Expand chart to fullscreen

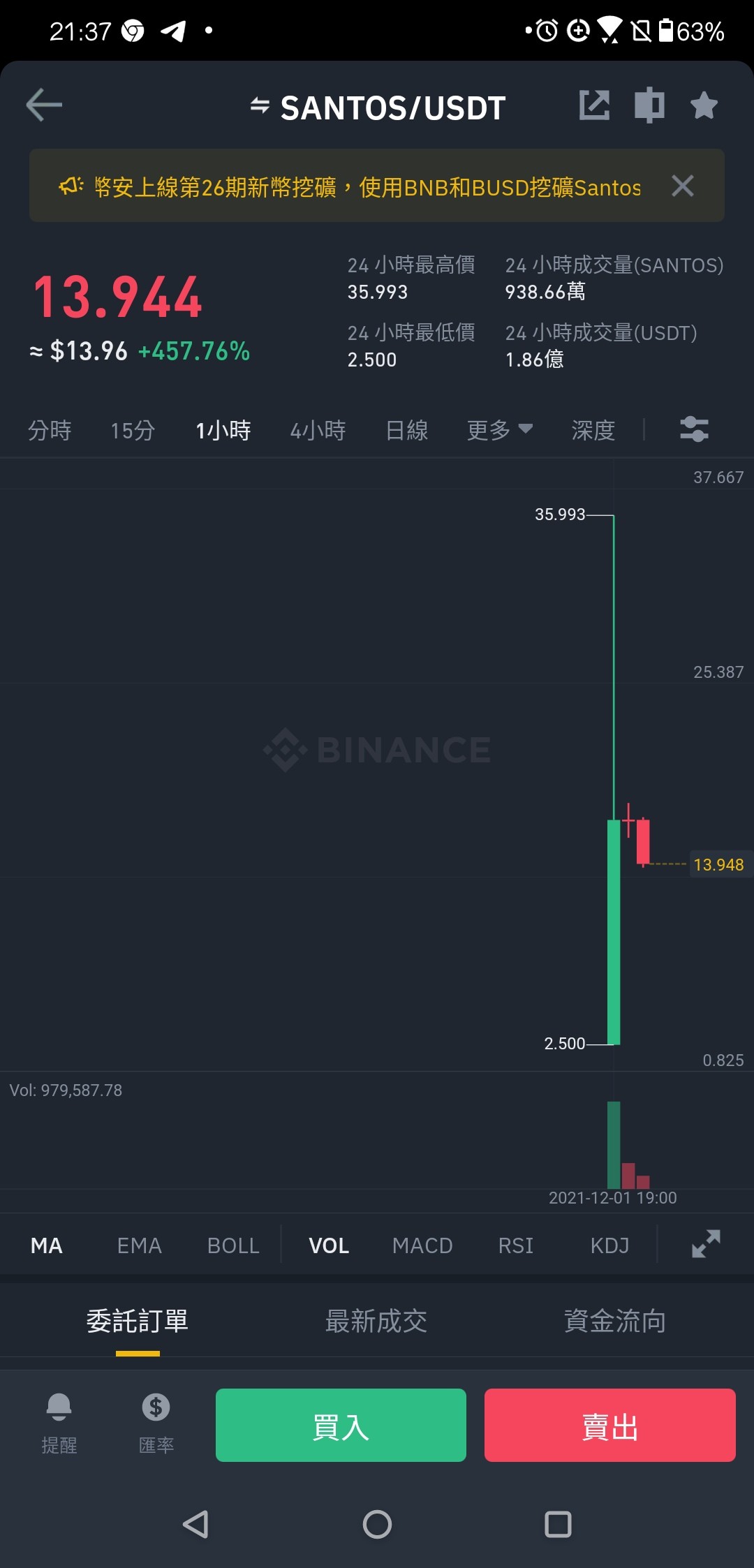(x=706, y=1244)
